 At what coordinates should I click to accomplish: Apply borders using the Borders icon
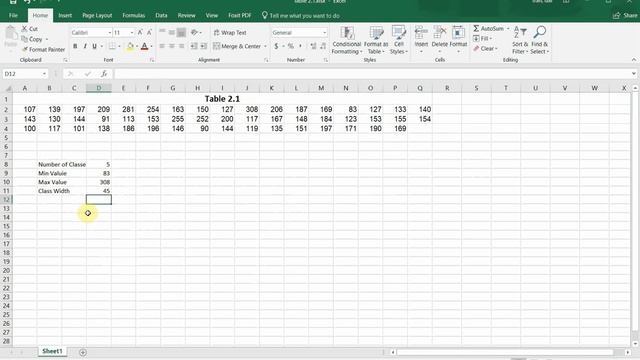(112, 46)
